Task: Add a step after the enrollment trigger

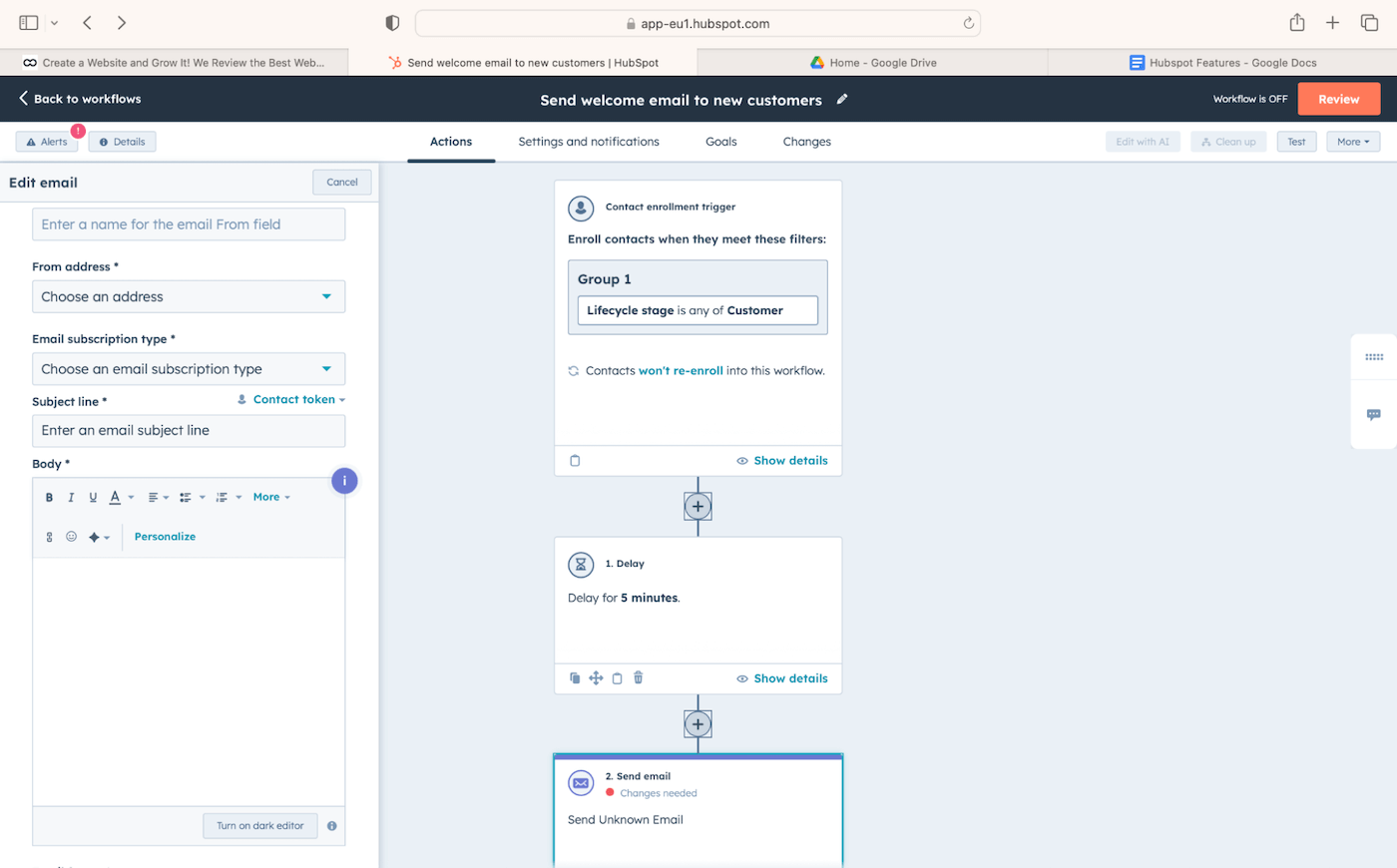Action: click(x=698, y=507)
